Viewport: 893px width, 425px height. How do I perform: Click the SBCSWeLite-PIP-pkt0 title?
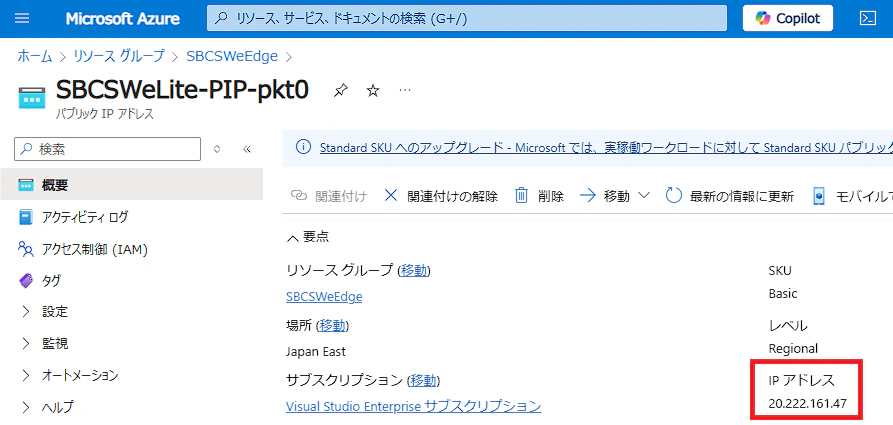click(x=182, y=89)
